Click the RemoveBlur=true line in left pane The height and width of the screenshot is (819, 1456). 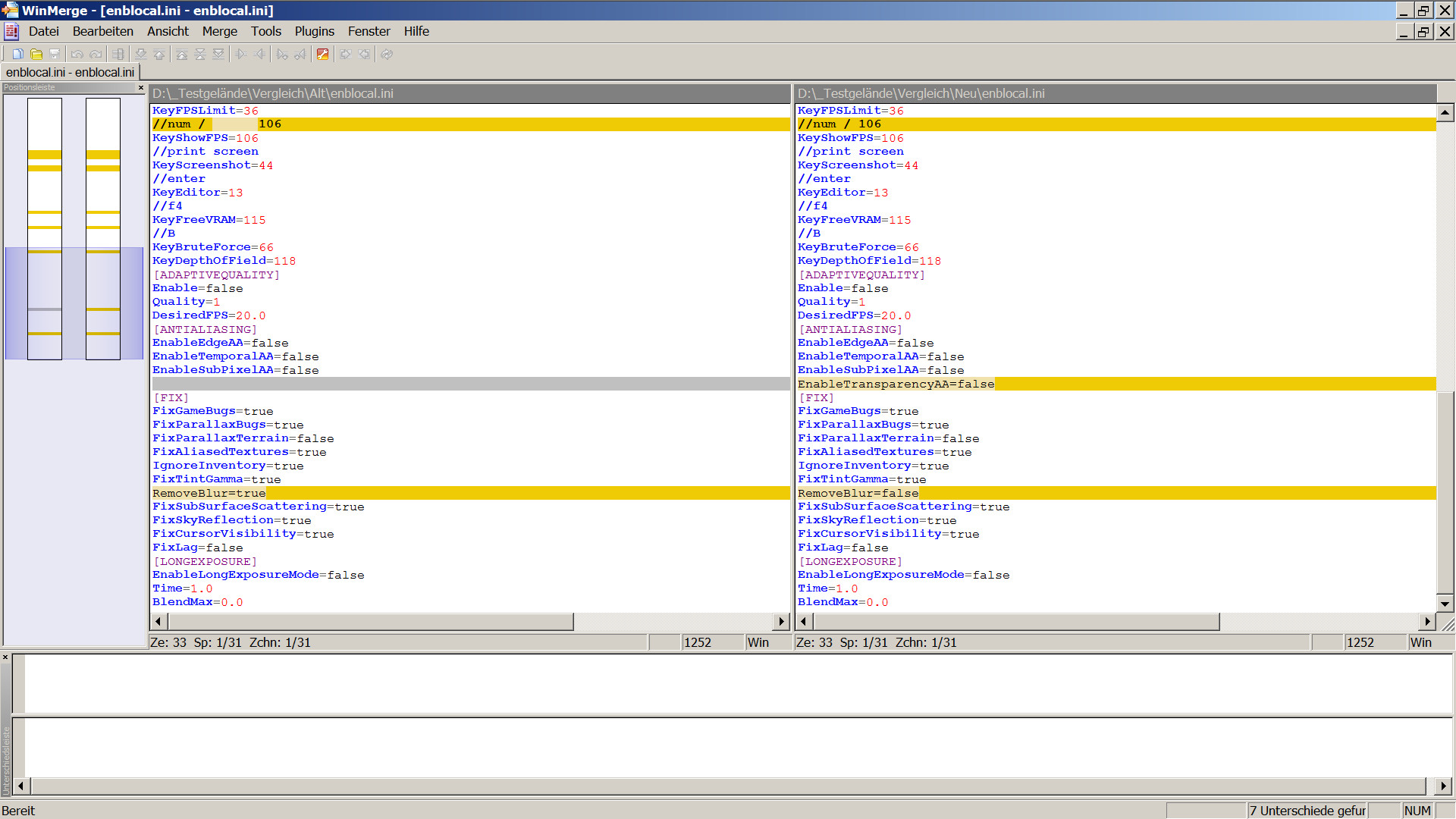click(x=209, y=493)
